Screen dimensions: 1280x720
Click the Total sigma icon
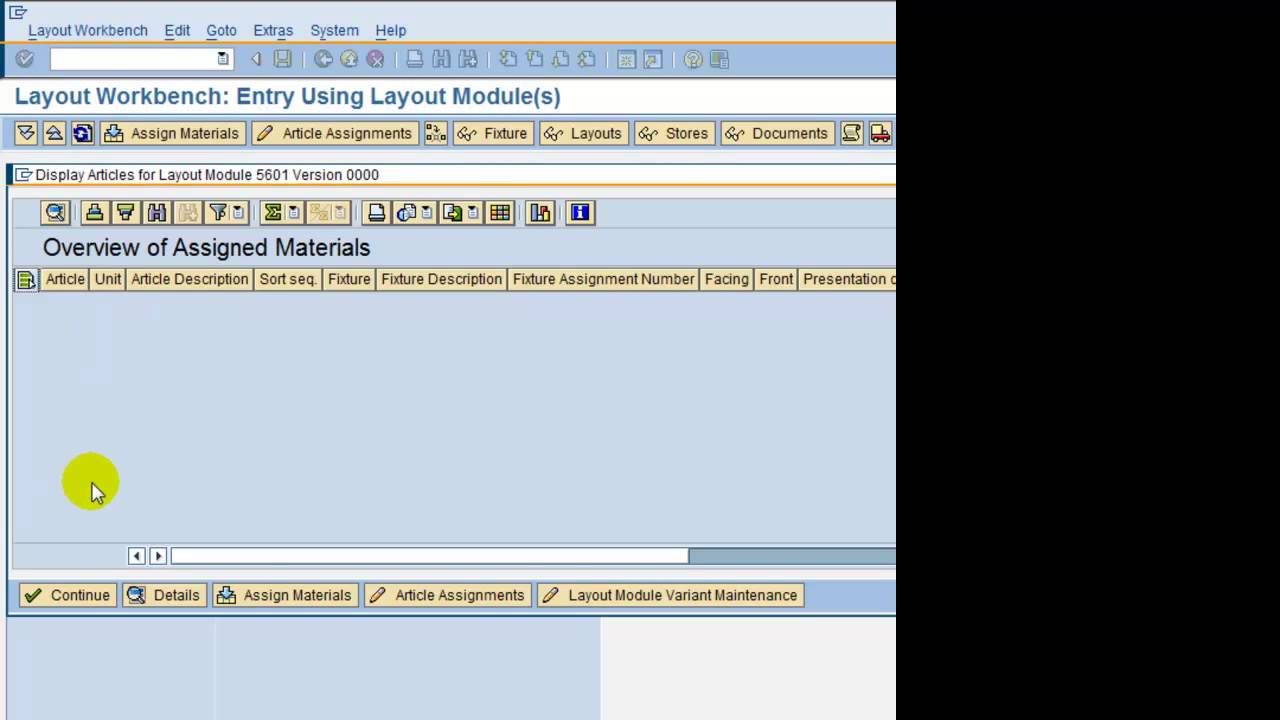point(272,212)
